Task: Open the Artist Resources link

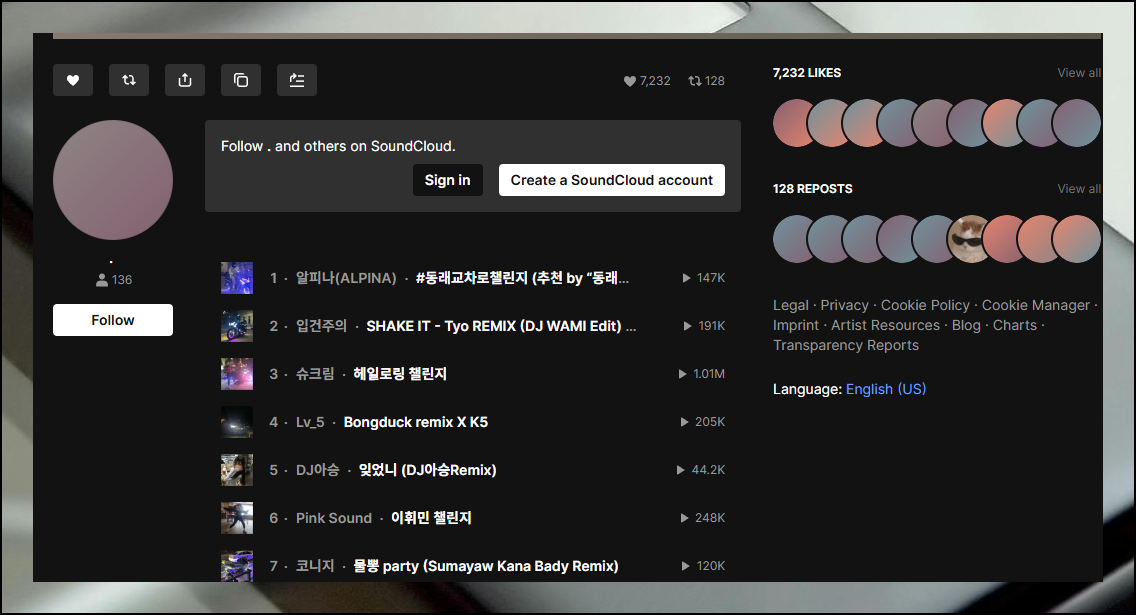Action: coord(885,326)
